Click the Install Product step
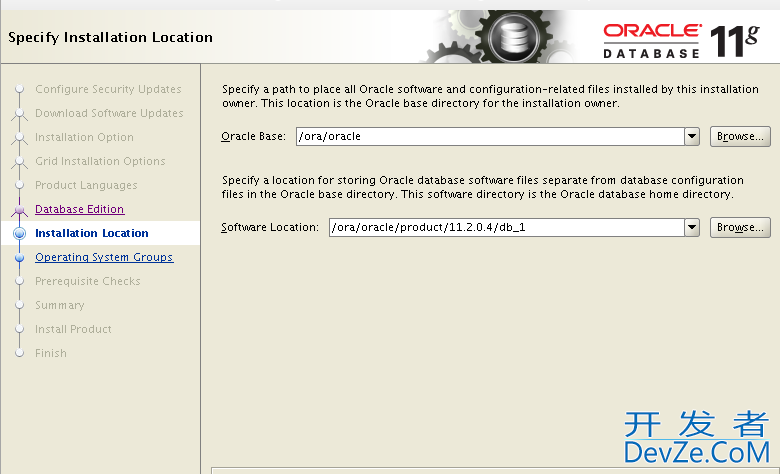Screen dimensions: 780x474 tap(73, 329)
